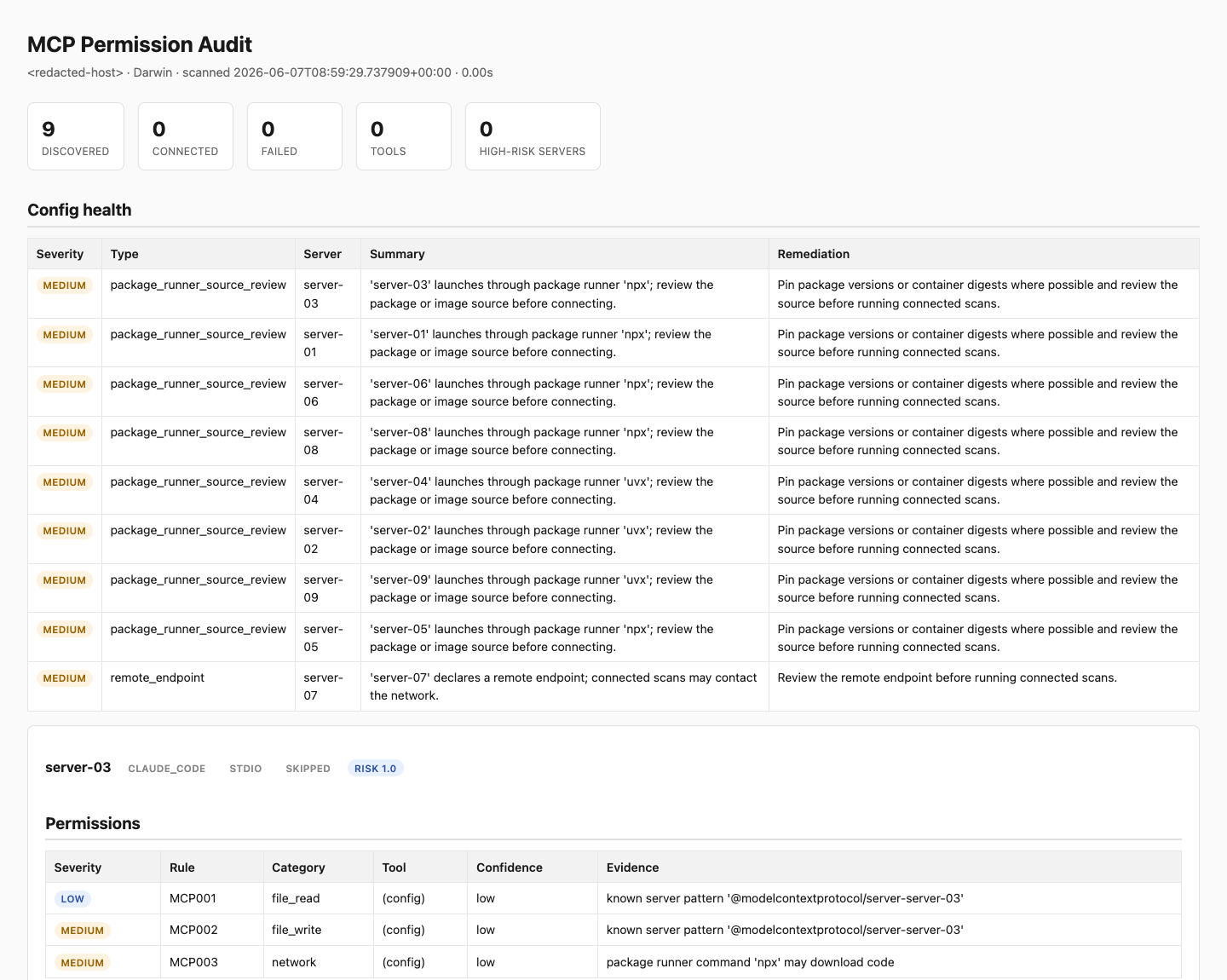Screen dimensions: 1227x980
Task: Click the 'Review the remote endpoint' remediation text
Action: (x=947, y=677)
